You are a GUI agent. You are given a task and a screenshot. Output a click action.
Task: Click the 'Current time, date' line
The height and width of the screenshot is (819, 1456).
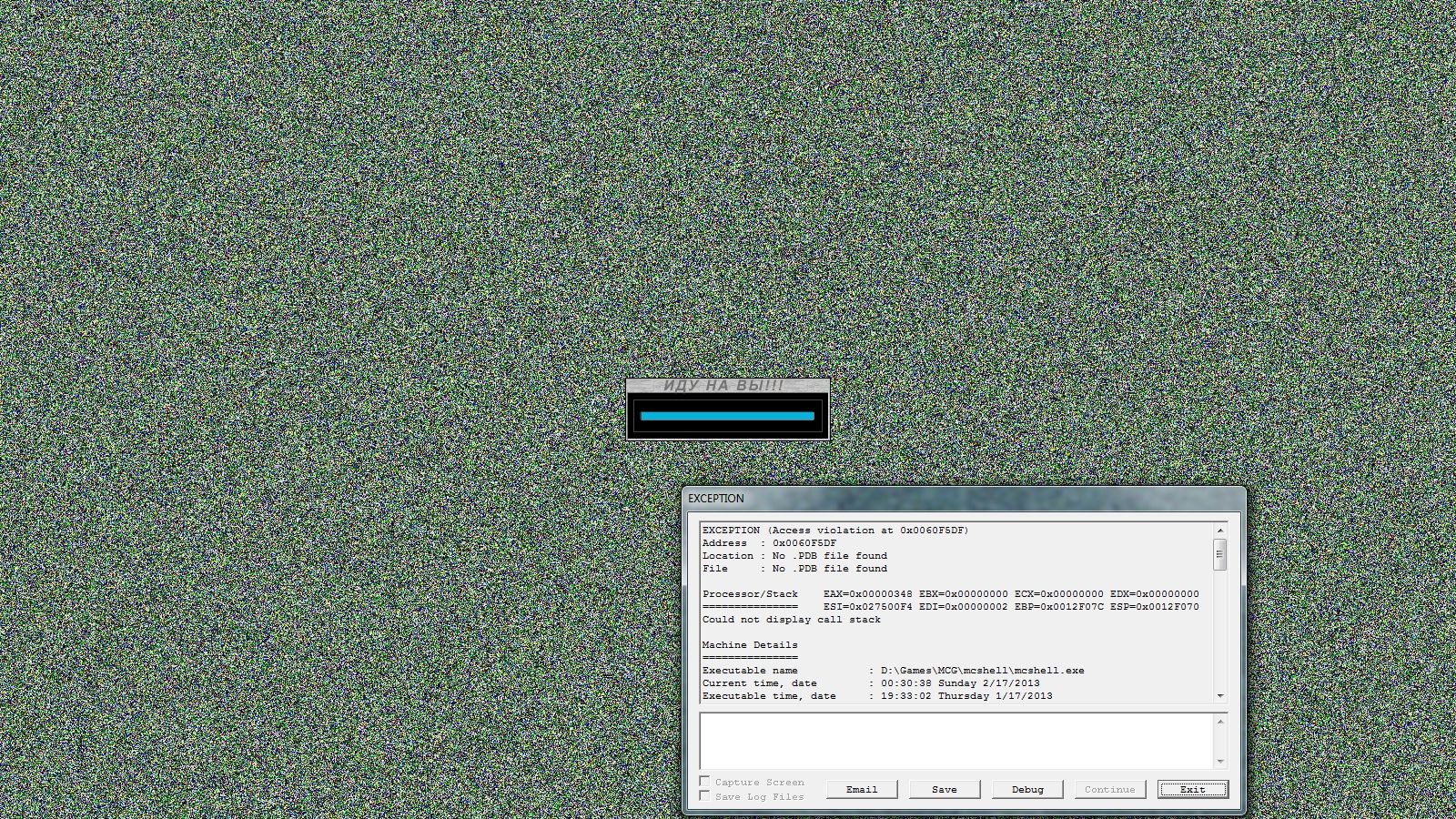click(x=871, y=682)
